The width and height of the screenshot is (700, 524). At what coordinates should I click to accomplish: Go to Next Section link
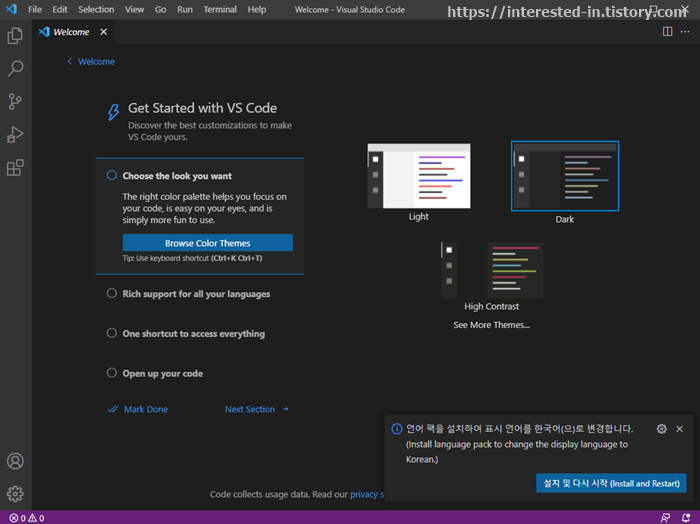pos(257,409)
